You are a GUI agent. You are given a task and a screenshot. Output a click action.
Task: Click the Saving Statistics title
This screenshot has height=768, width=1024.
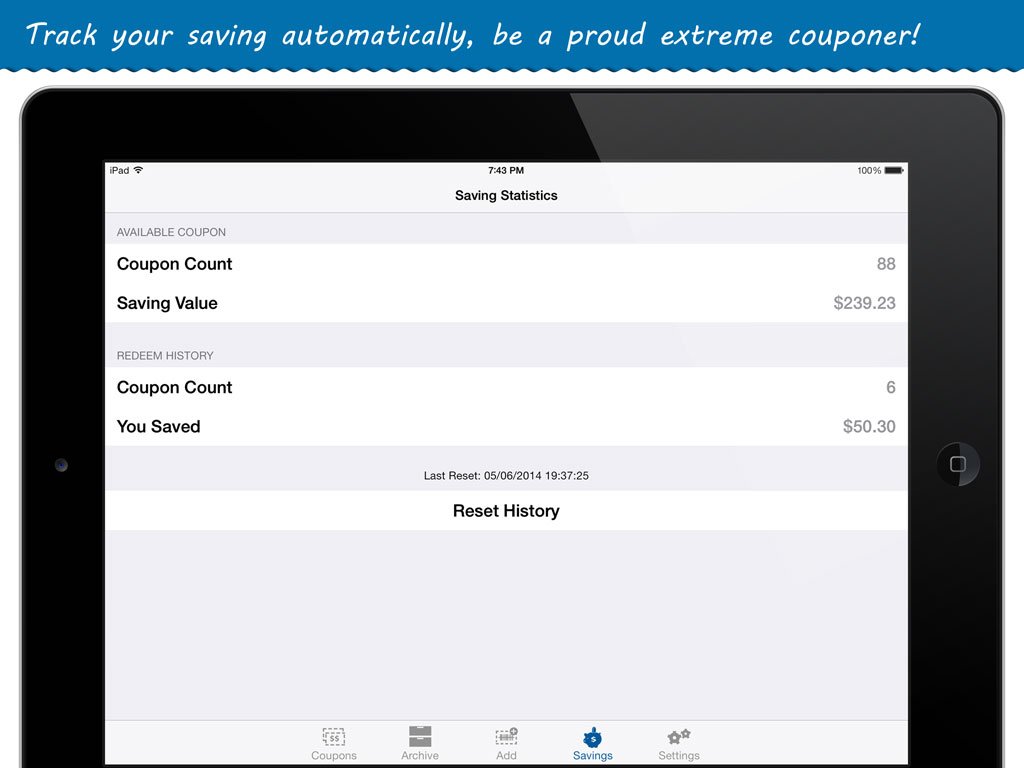coord(506,196)
